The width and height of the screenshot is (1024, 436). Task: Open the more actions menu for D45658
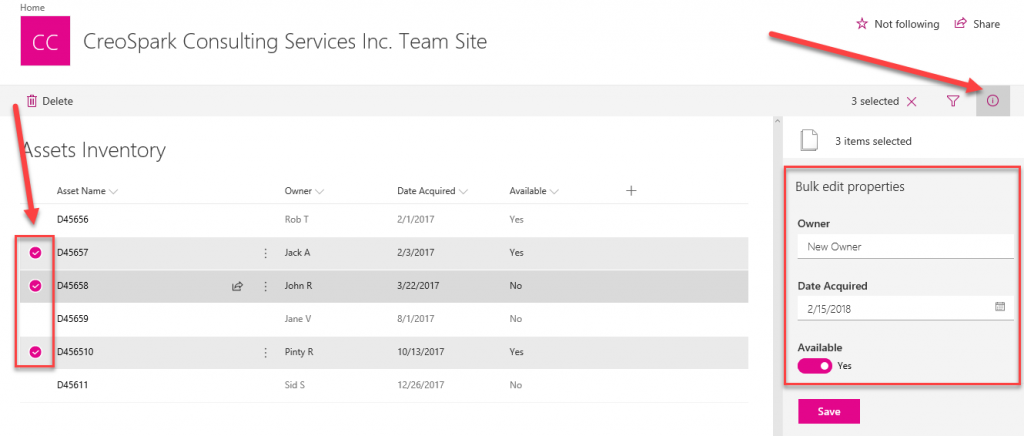click(x=265, y=286)
